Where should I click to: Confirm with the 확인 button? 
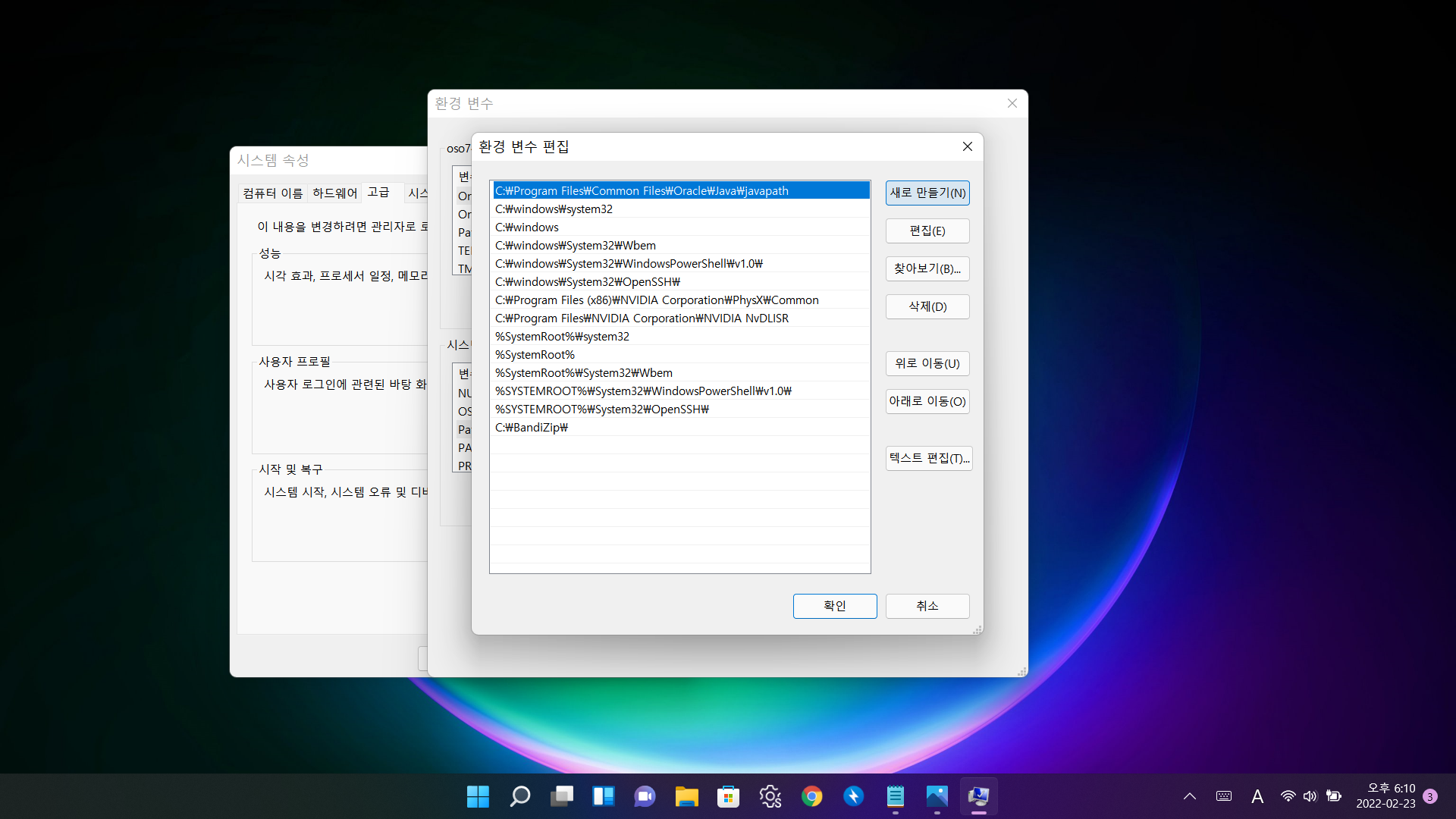point(835,606)
